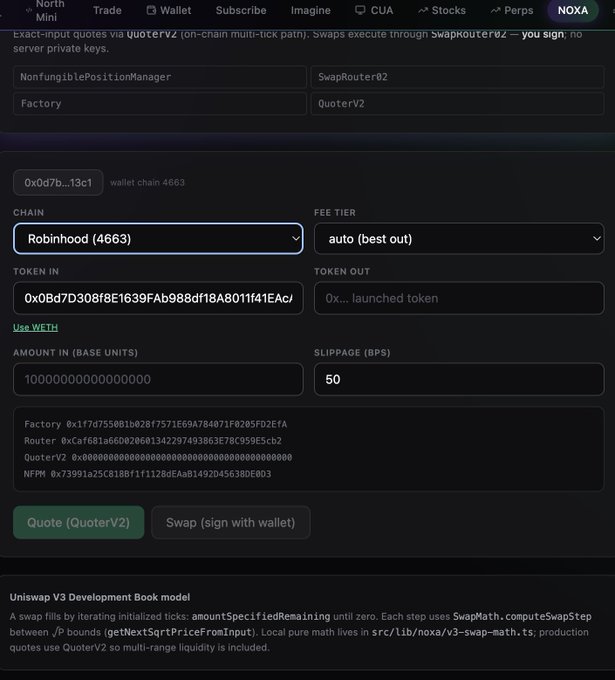The width and height of the screenshot is (615, 680).
Task: Click the SwapMath.computeSwapStep code text
Action: 522,616
